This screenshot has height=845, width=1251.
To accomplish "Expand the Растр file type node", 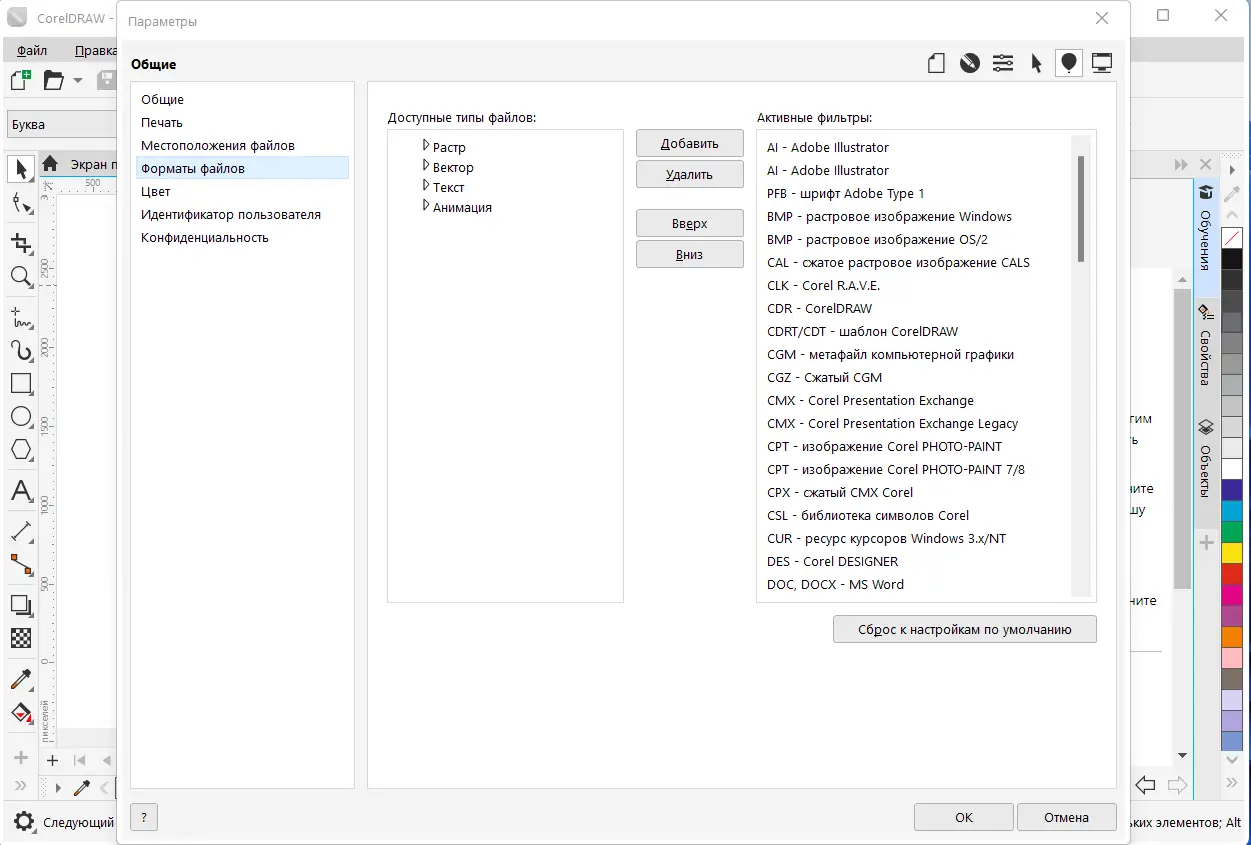I will click(426, 146).
